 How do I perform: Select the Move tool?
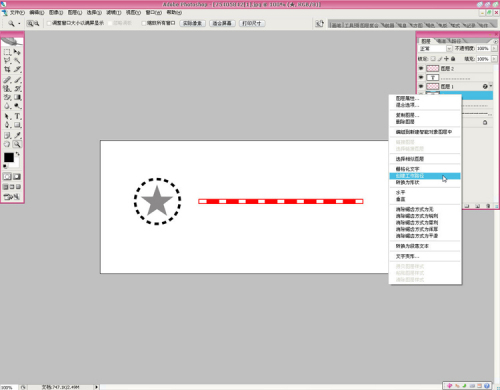[x=17, y=52]
